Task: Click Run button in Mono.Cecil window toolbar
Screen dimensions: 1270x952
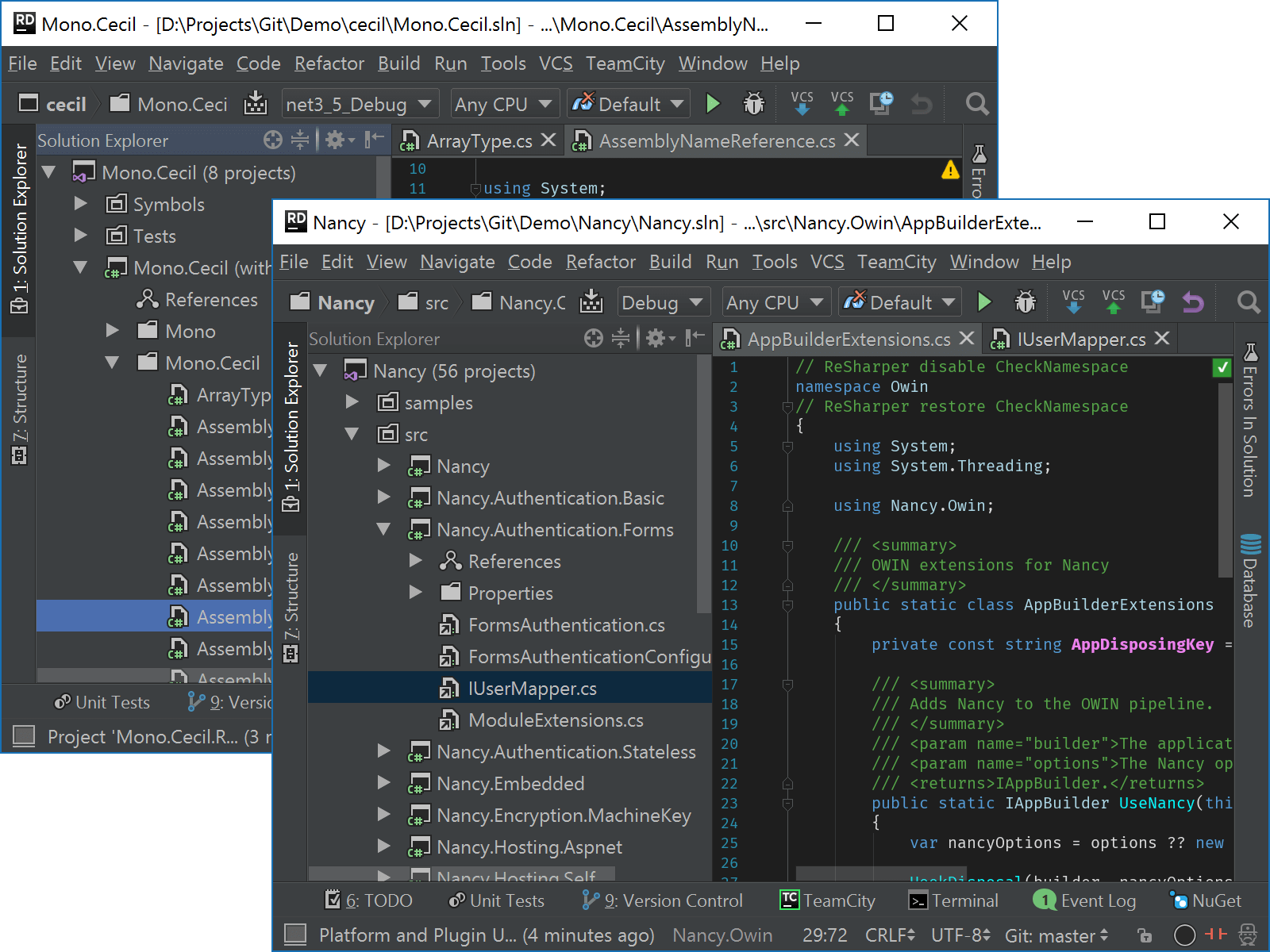Action: [713, 104]
